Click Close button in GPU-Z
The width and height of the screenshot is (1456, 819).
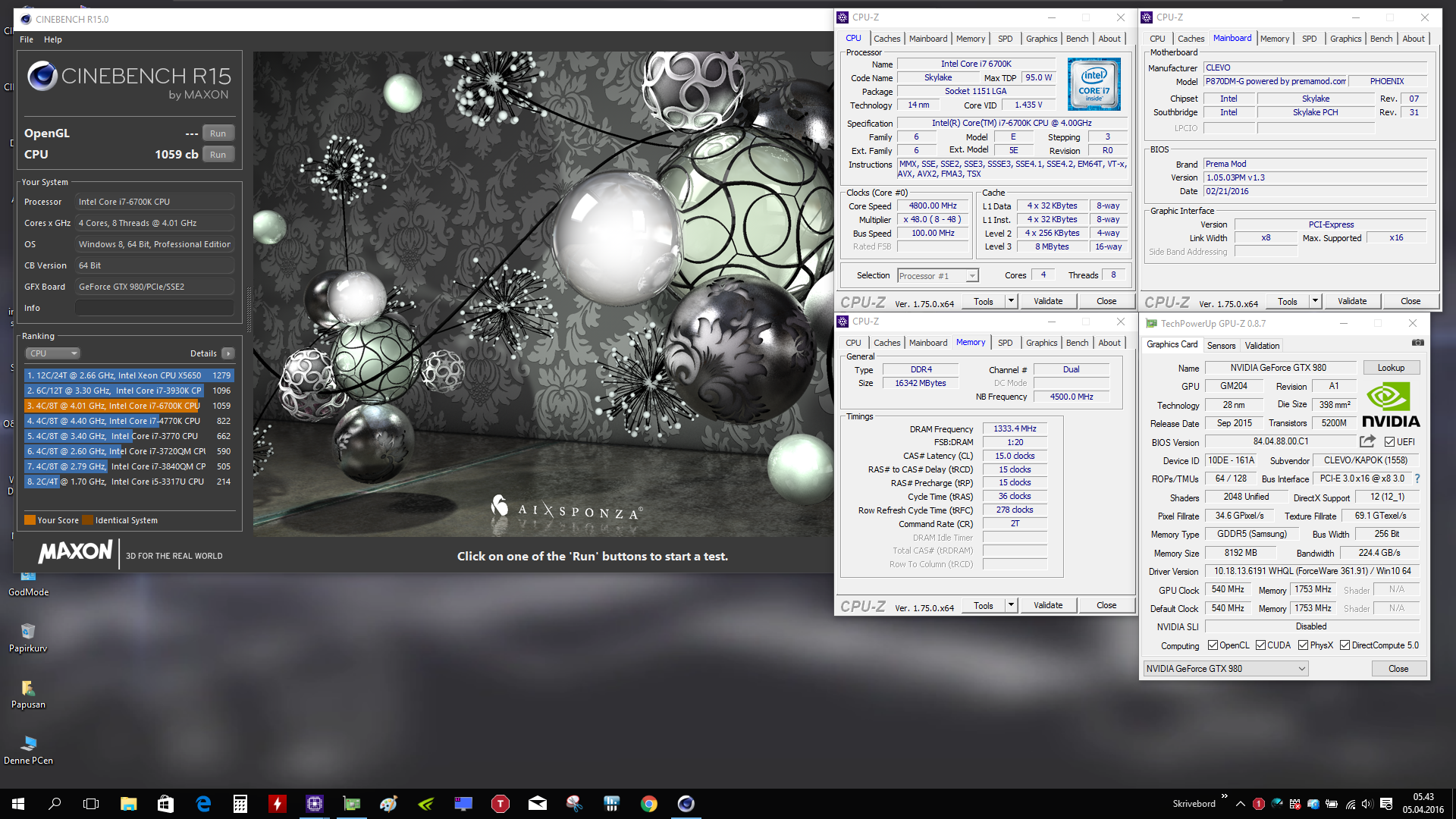[1398, 669]
